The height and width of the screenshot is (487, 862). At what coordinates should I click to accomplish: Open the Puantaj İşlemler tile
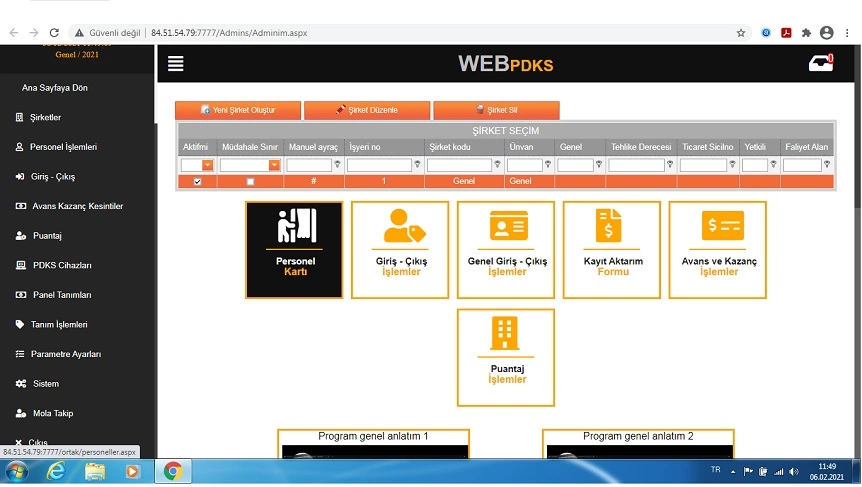tap(506, 357)
